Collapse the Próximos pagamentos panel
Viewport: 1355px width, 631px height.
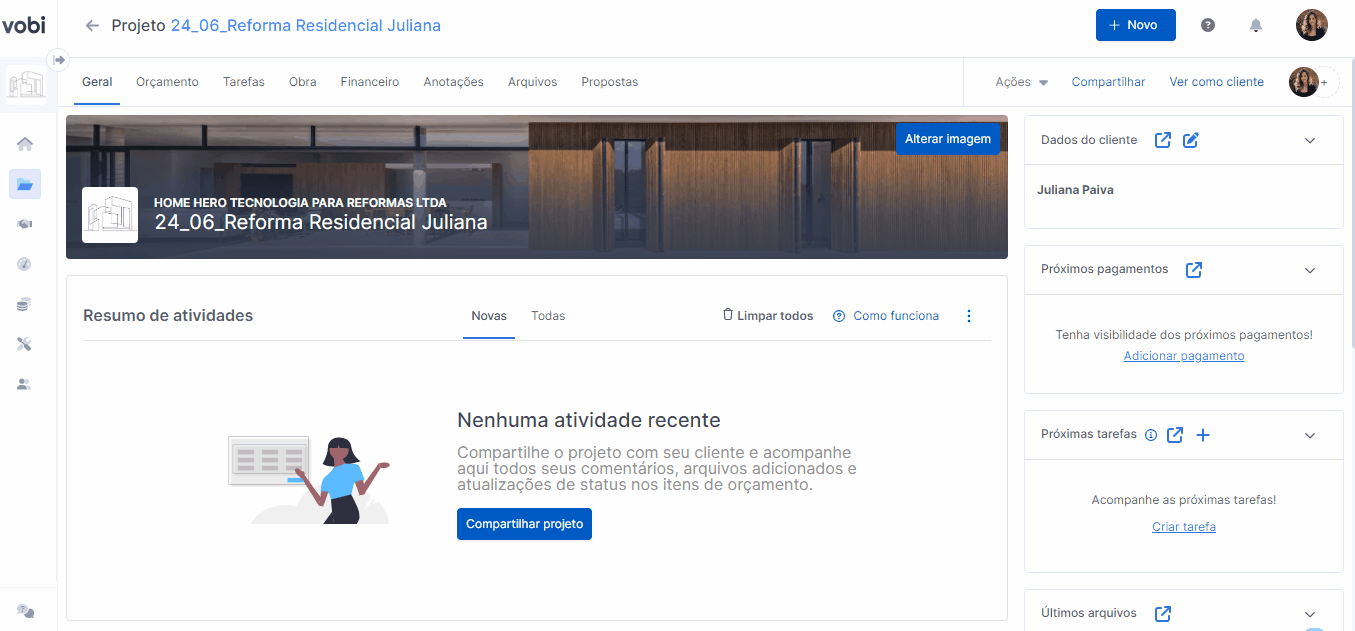pyautogui.click(x=1310, y=270)
